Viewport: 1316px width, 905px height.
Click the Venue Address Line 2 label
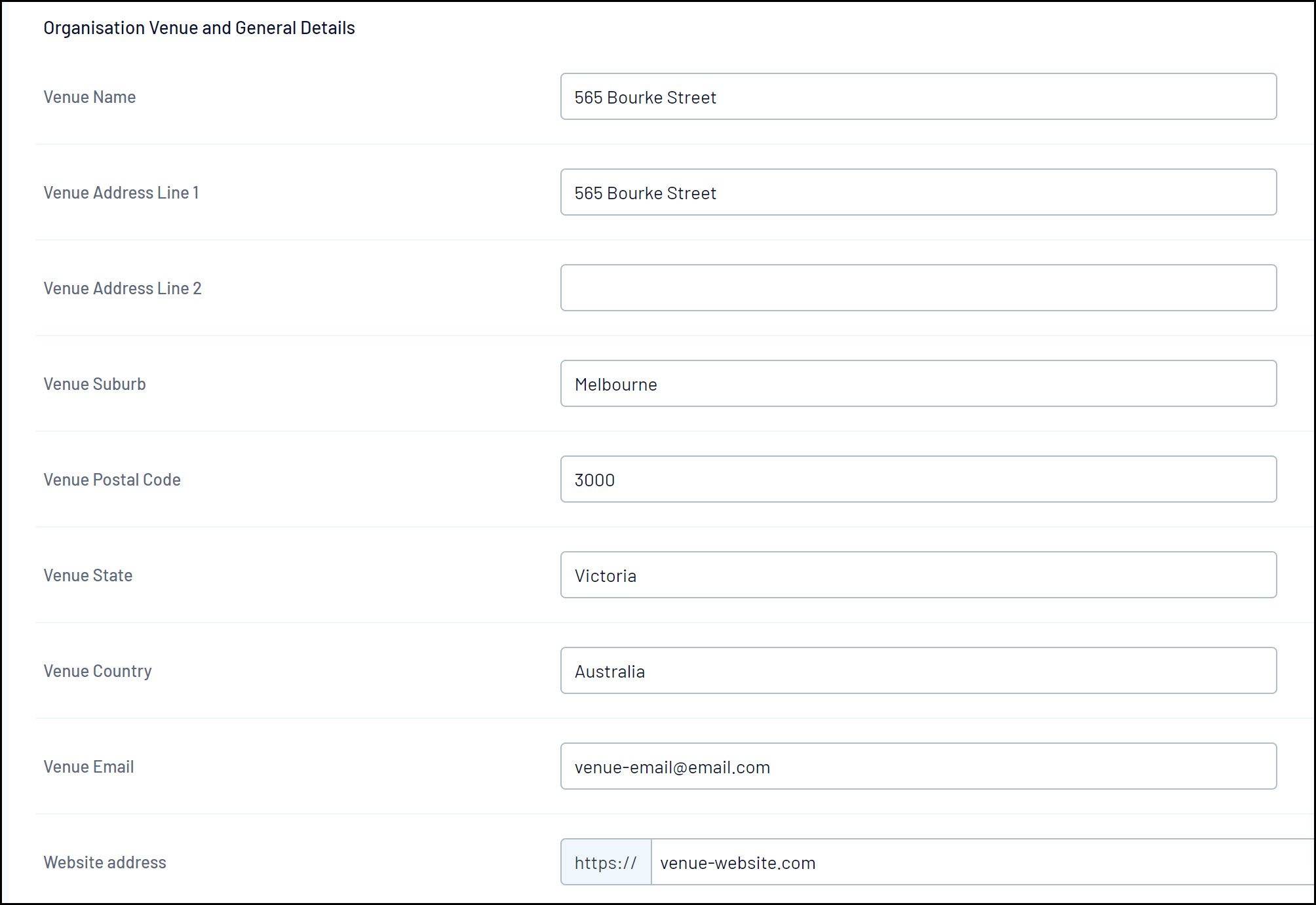coord(123,288)
